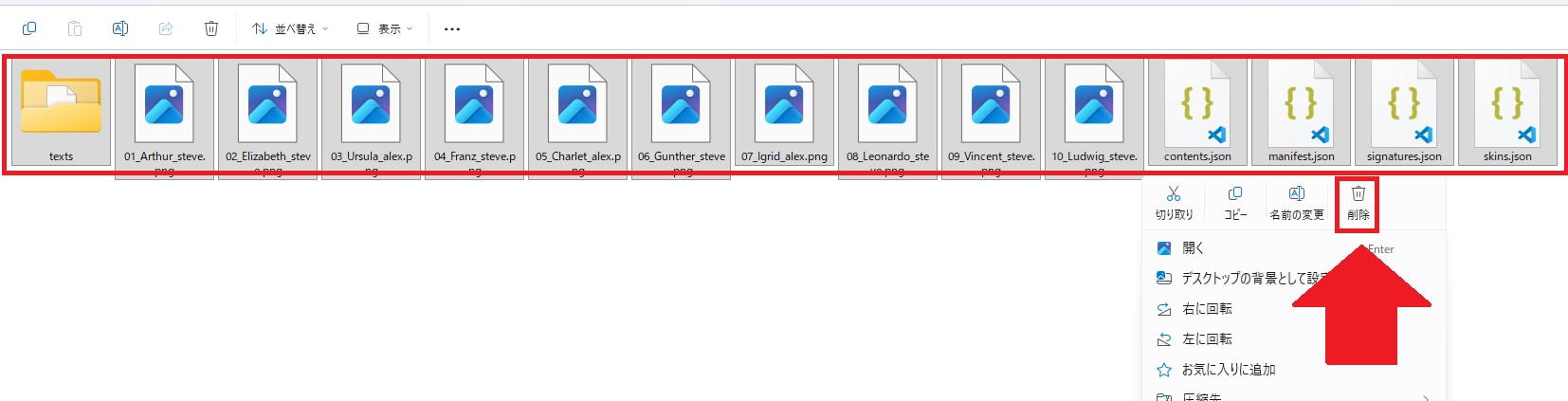Click the delete (削除) trash icon in the context menu
The image size is (1568, 401).
[x=1358, y=193]
